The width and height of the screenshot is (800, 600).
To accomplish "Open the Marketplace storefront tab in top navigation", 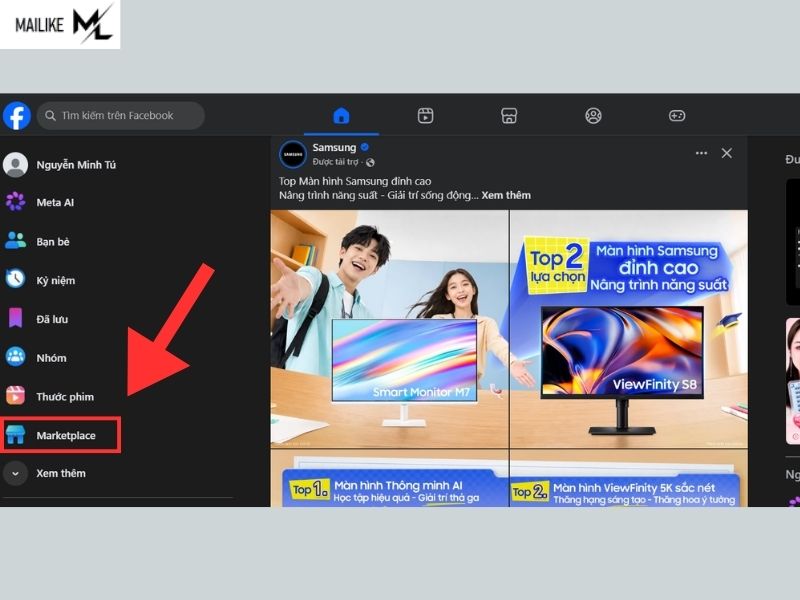I will pyautogui.click(x=509, y=116).
